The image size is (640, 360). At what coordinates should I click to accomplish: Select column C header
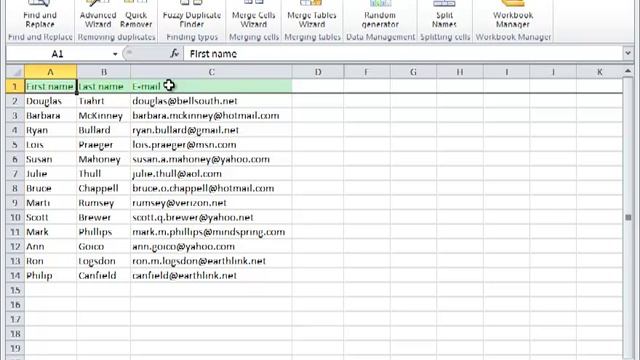click(x=211, y=72)
